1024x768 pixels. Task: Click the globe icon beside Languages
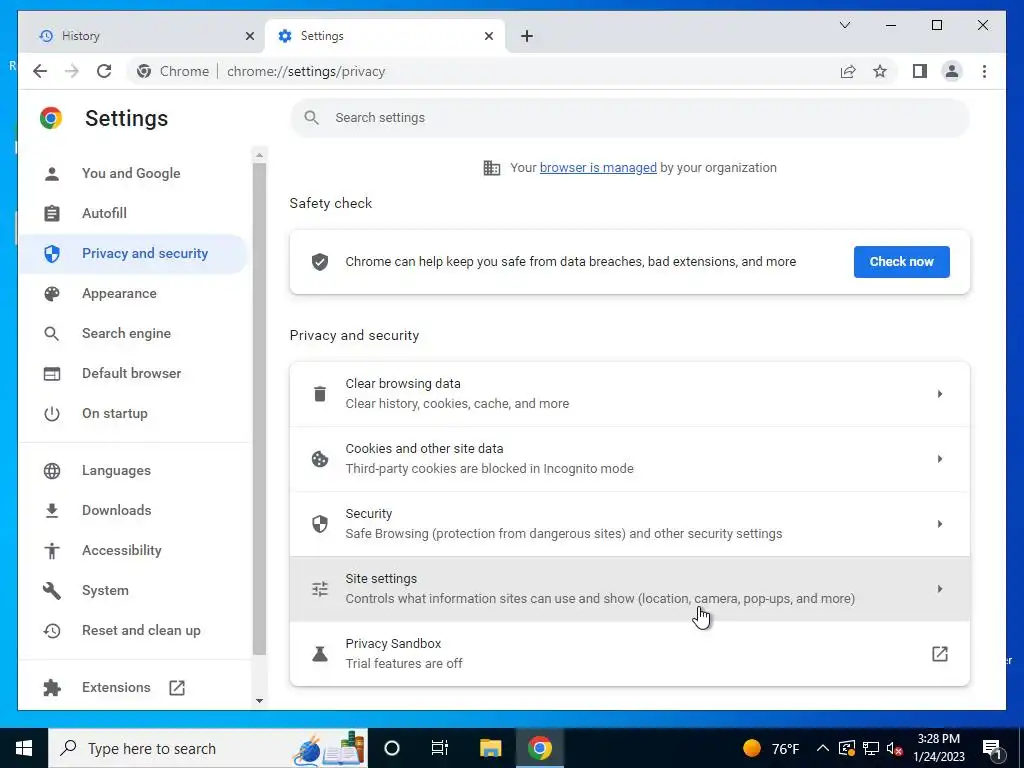click(52, 470)
